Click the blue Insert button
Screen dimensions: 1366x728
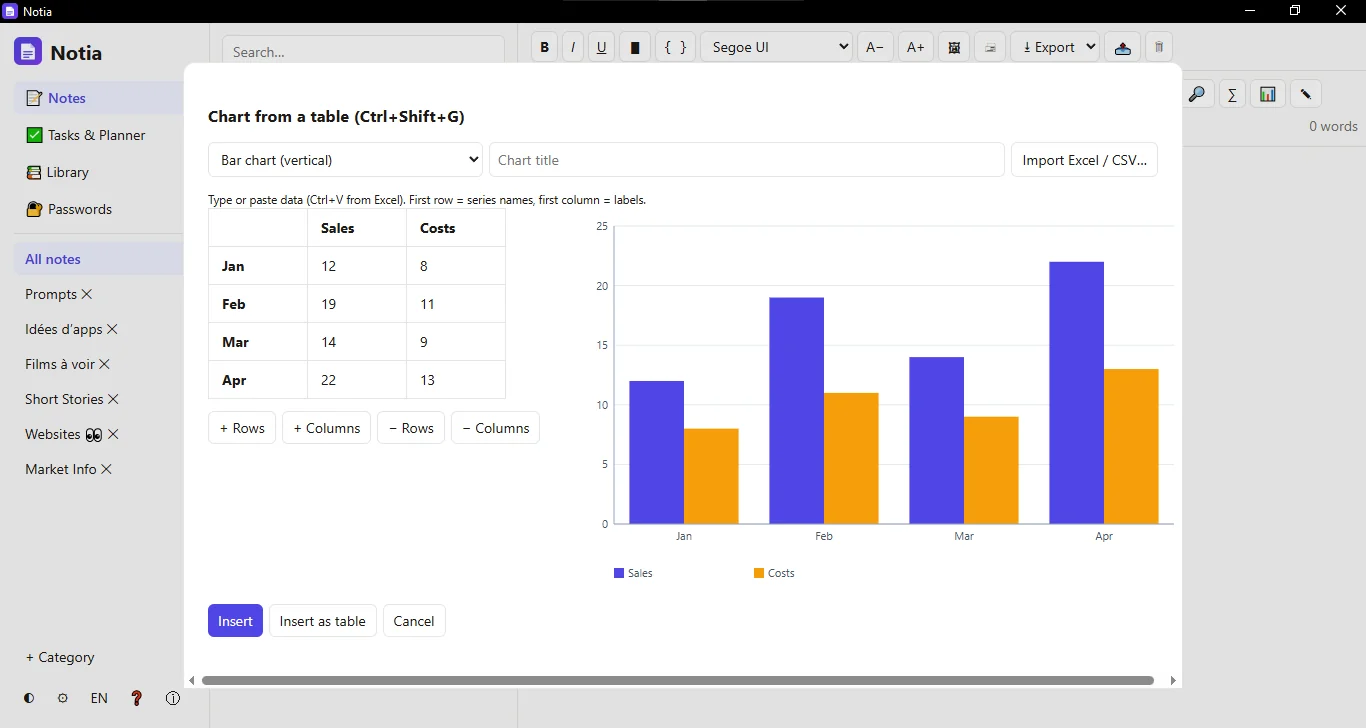click(235, 621)
